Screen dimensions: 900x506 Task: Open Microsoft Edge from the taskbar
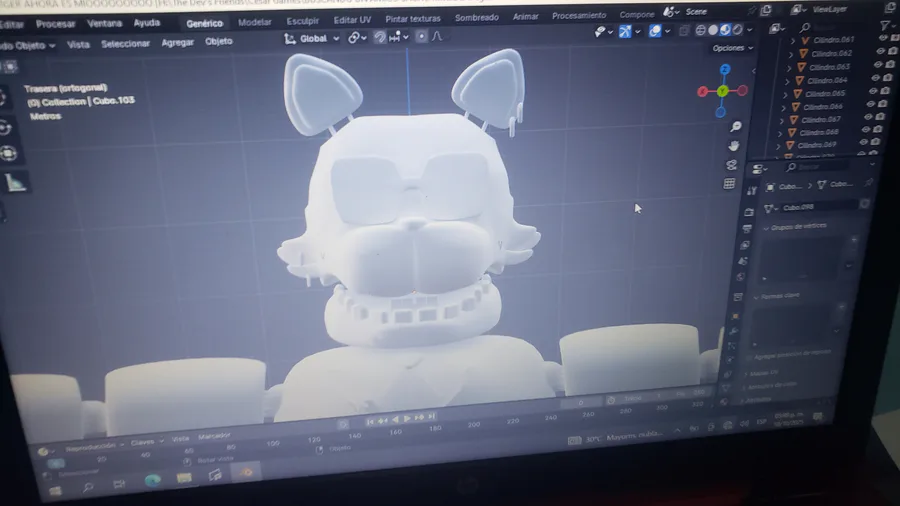pyautogui.click(x=153, y=480)
